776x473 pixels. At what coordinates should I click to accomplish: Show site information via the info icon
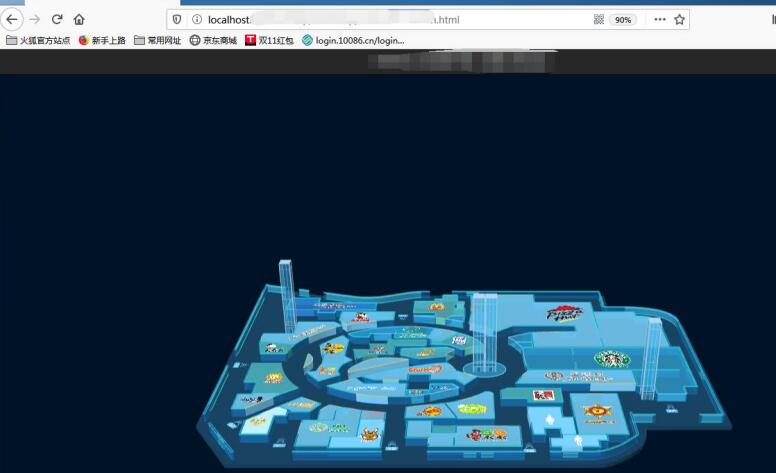197,19
